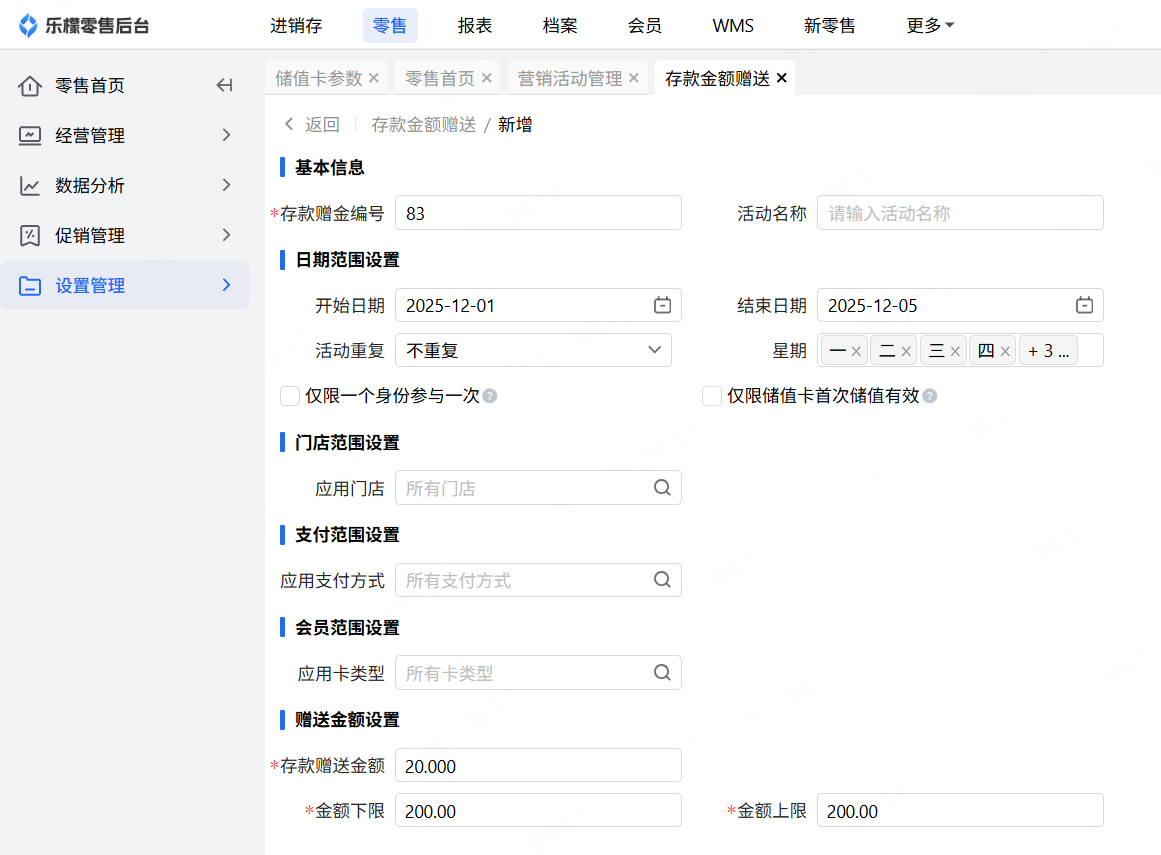
Task: Go back using the 返回 link
Action: click(x=312, y=125)
